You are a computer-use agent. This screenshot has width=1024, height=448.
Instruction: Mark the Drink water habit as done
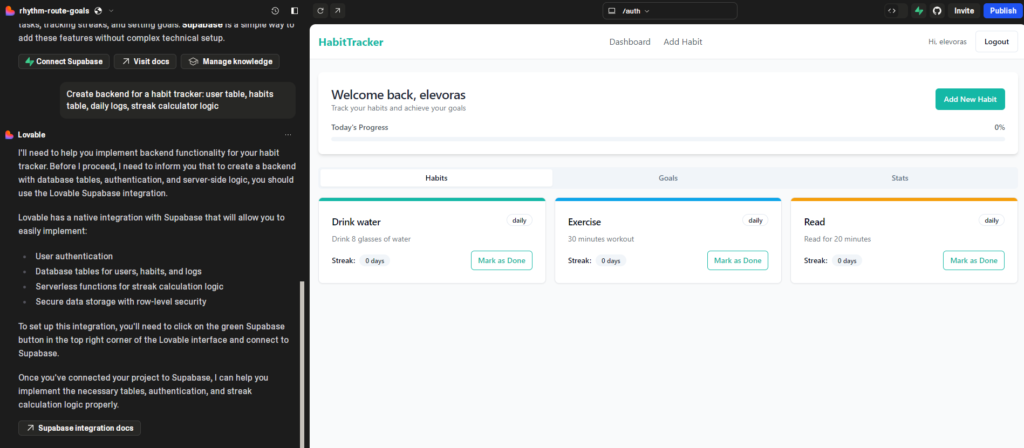(x=501, y=260)
